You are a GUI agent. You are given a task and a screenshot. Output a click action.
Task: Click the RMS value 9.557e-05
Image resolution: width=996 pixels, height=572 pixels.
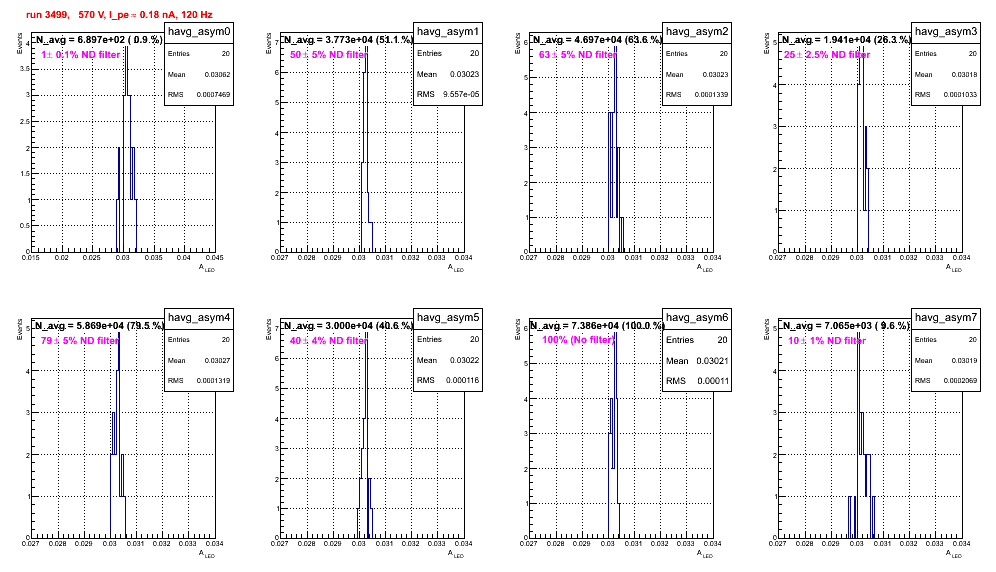[461, 95]
